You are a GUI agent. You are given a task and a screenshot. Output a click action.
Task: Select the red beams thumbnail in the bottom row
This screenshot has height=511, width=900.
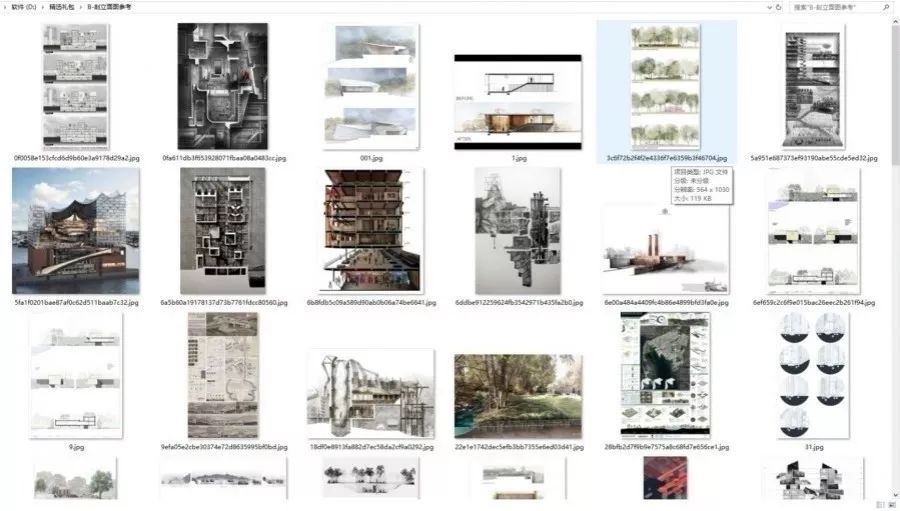(665, 478)
